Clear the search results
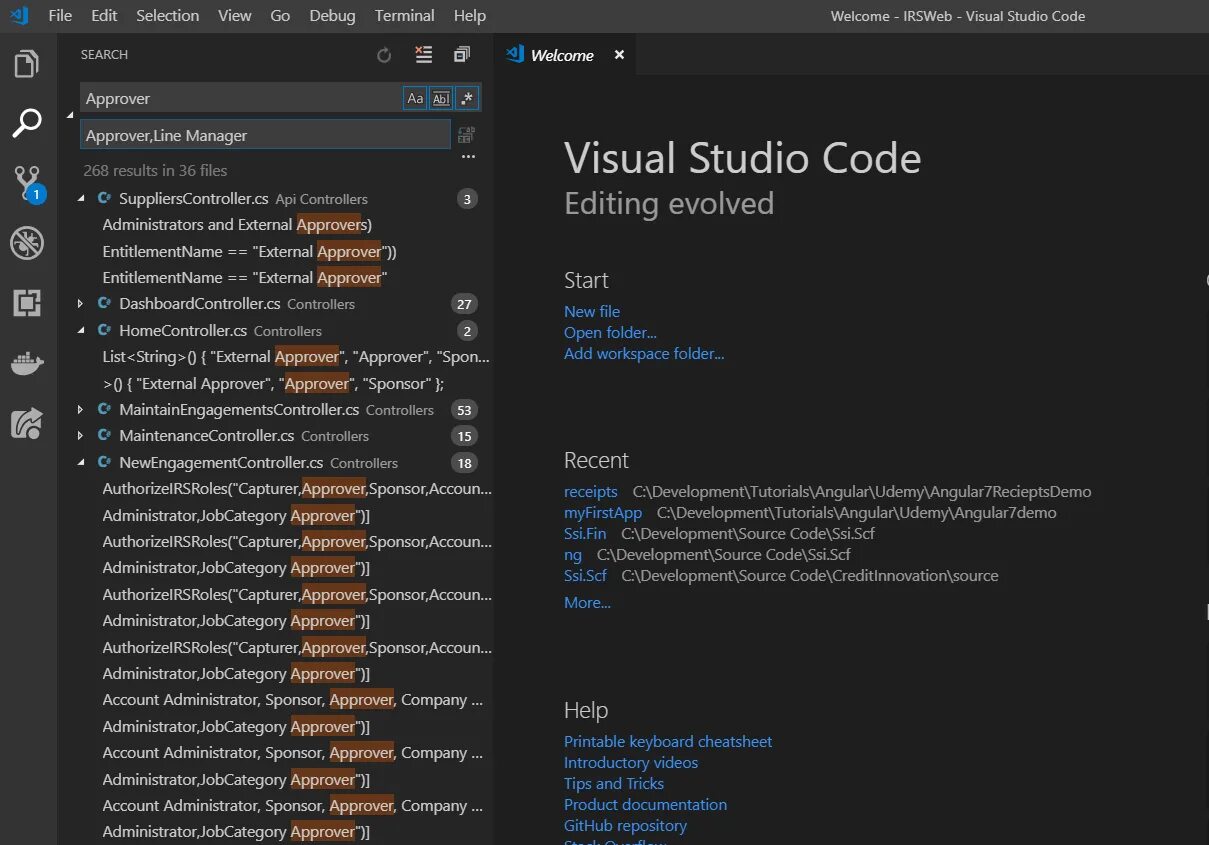 tap(424, 55)
